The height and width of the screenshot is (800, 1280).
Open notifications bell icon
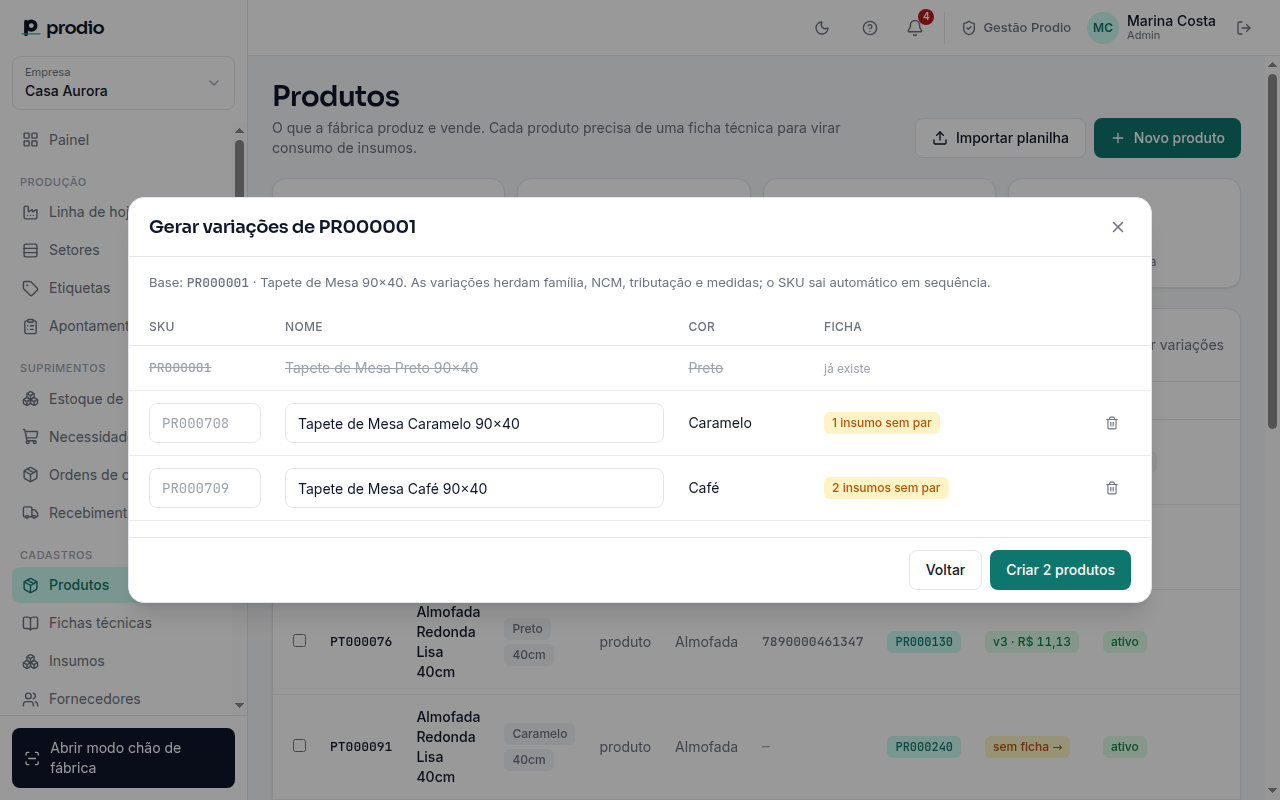(x=915, y=28)
